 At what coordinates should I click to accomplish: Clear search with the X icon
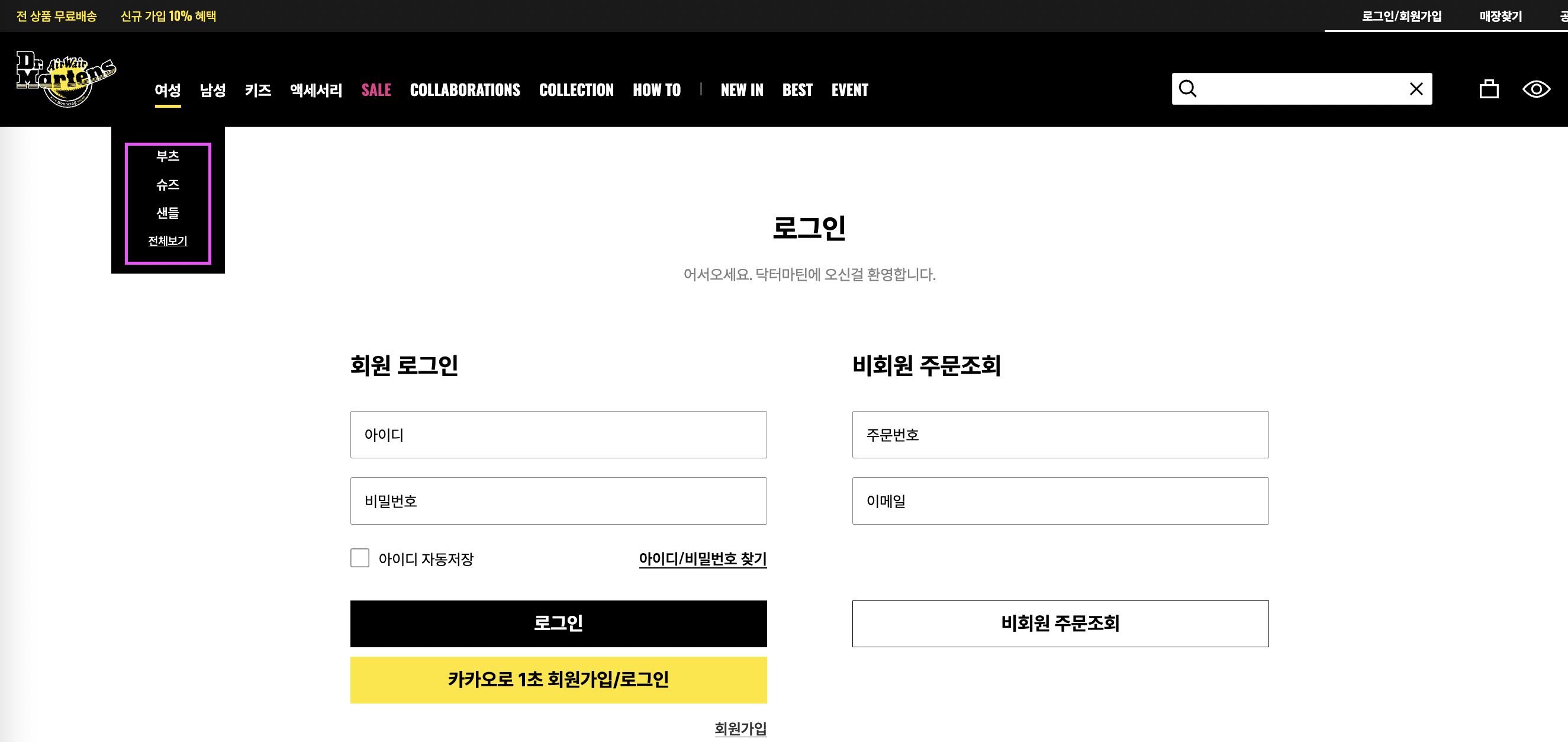pos(1416,89)
